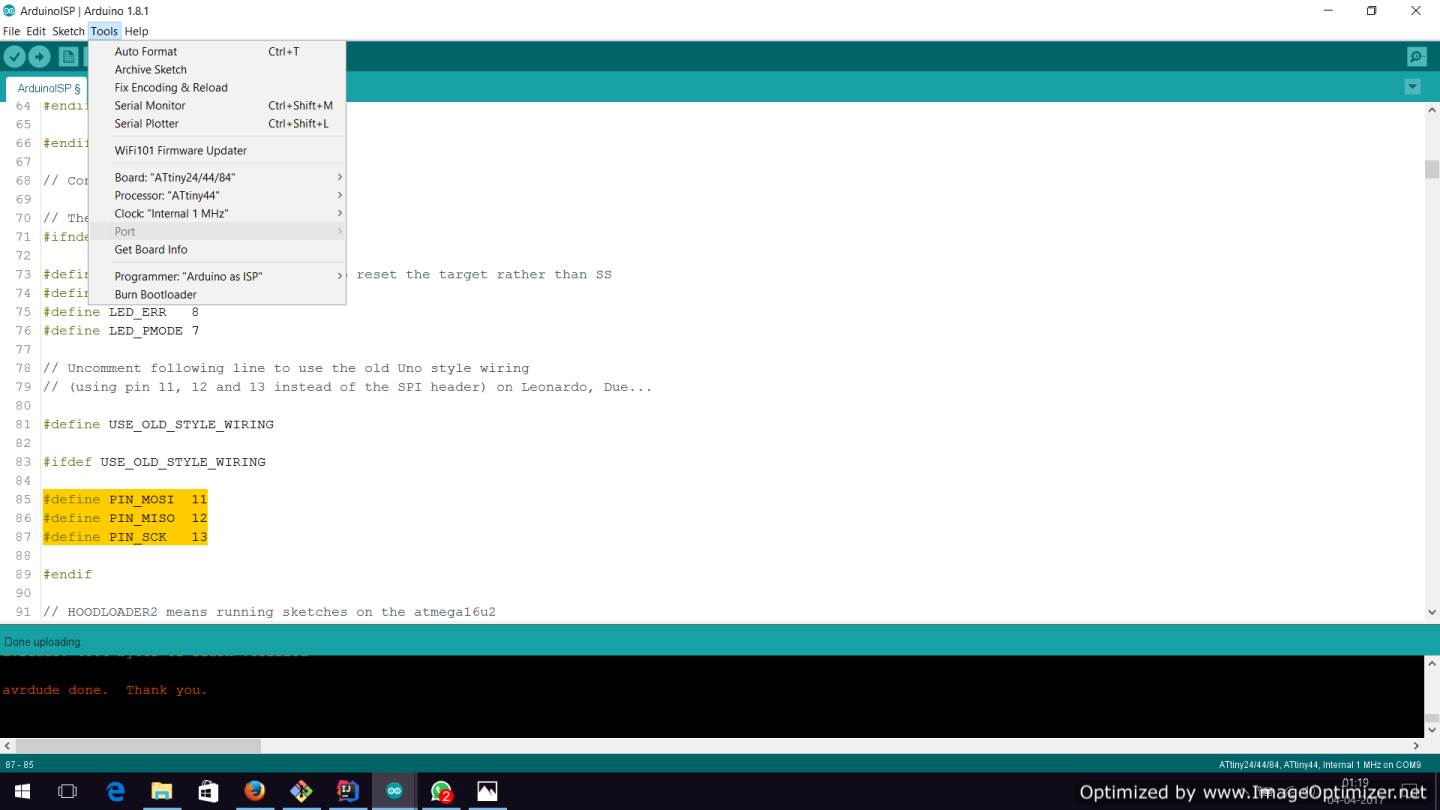Open File Explorer from taskbar
Image resolution: width=1440 pixels, height=810 pixels.
point(161,791)
